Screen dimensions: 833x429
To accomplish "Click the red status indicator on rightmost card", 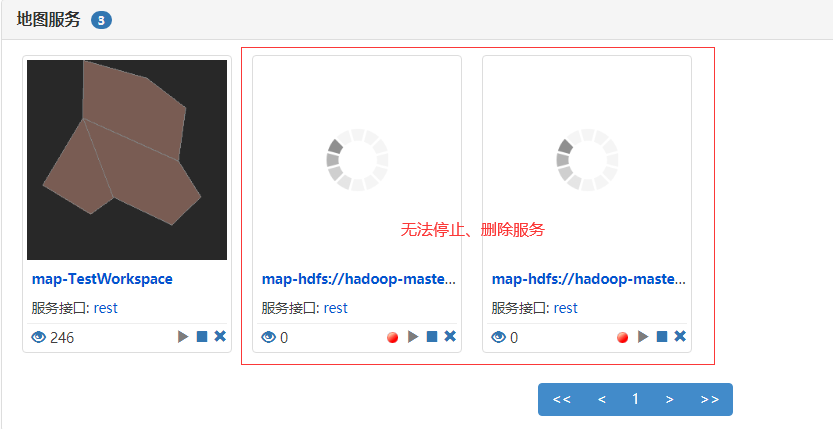I will (x=623, y=338).
